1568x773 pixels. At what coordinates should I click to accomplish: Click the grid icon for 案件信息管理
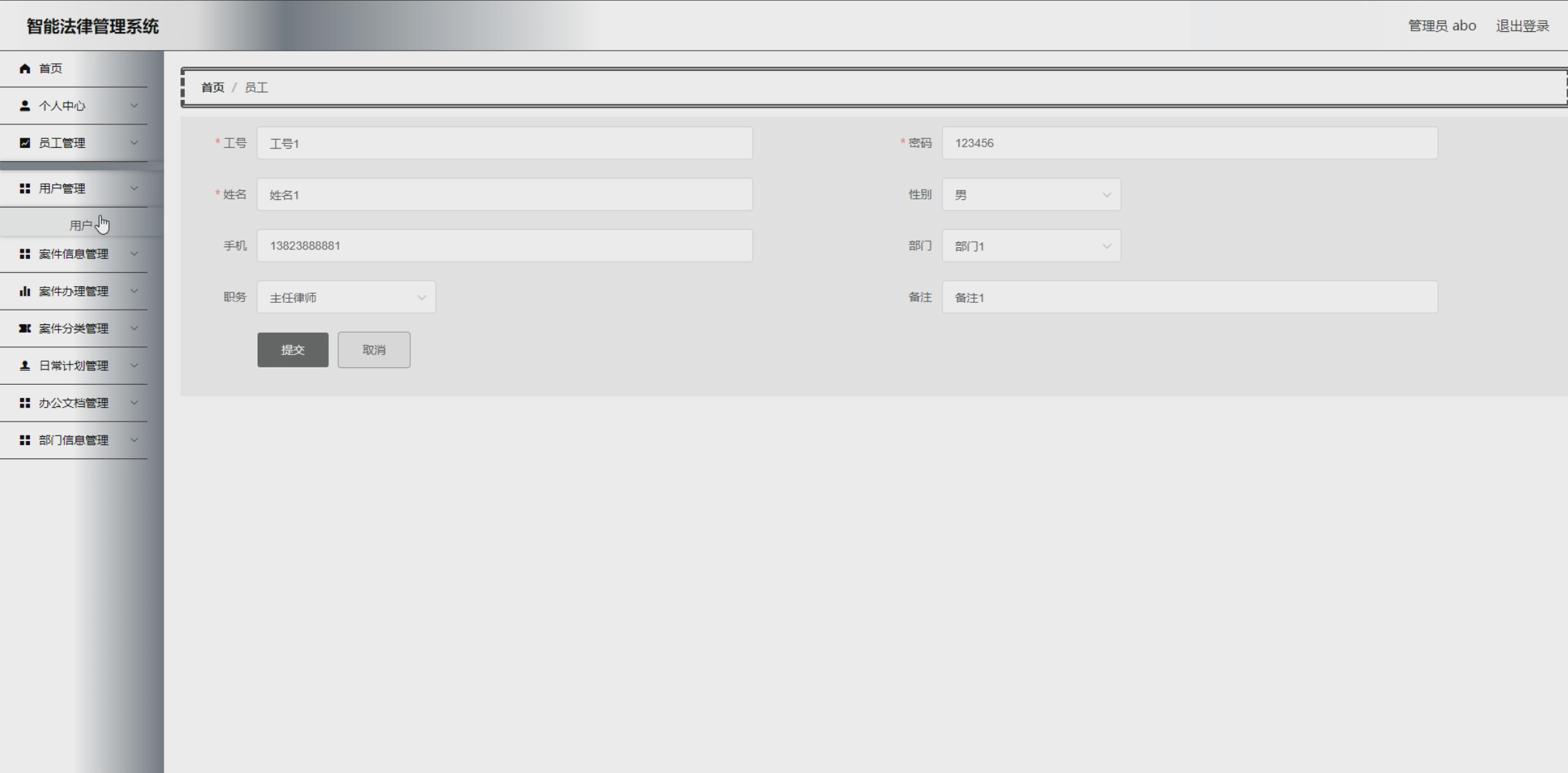pyautogui.click(x=25, y=254)
